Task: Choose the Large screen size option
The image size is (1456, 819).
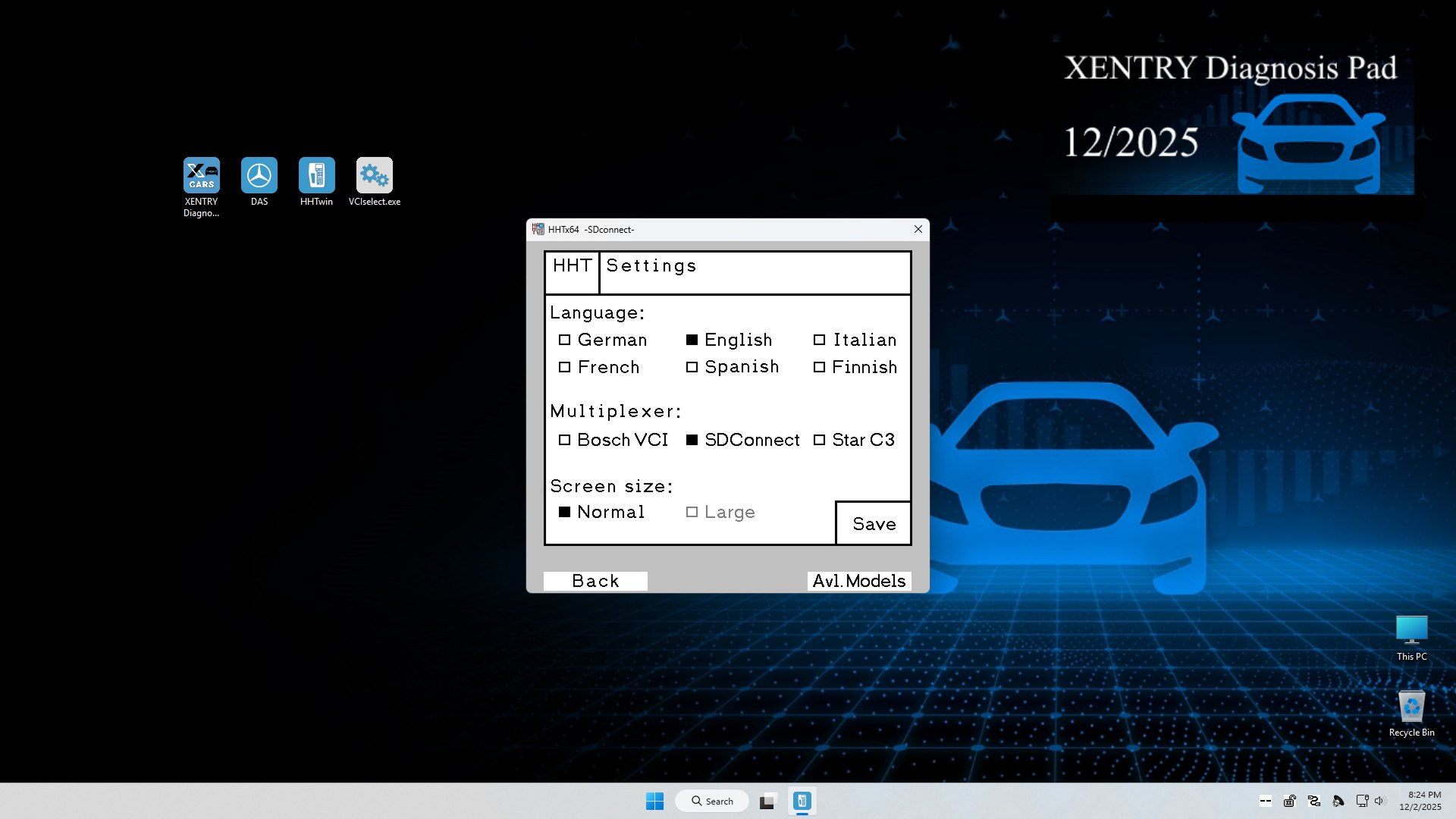Action: coord(692,512)
